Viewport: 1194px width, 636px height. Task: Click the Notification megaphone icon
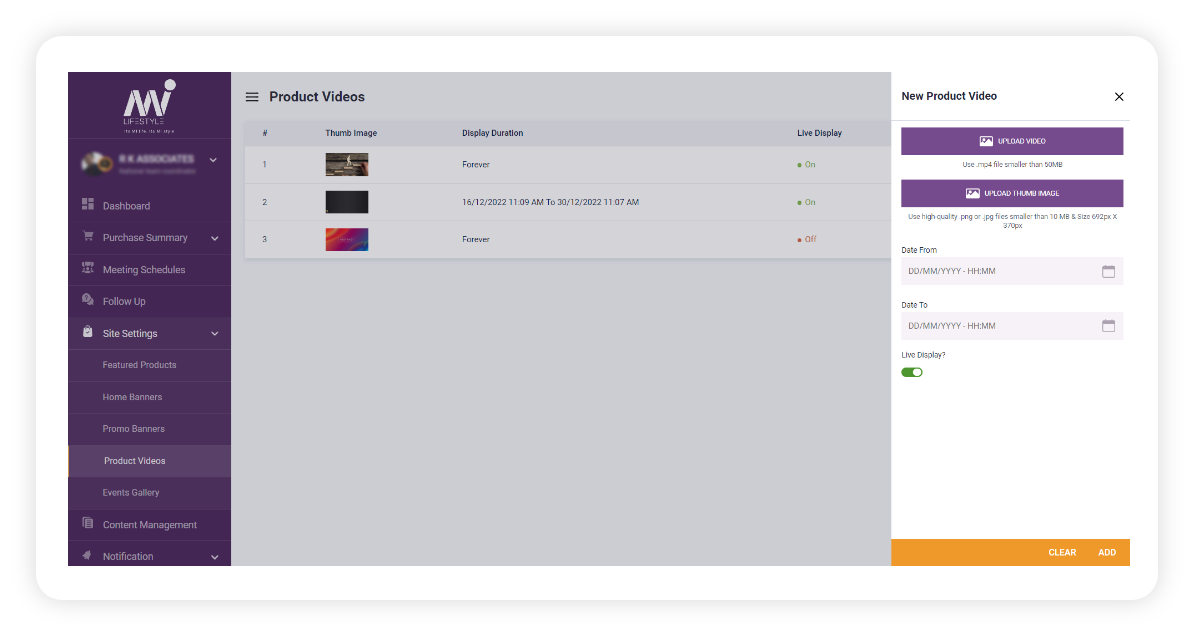click(x=86, y=556)
